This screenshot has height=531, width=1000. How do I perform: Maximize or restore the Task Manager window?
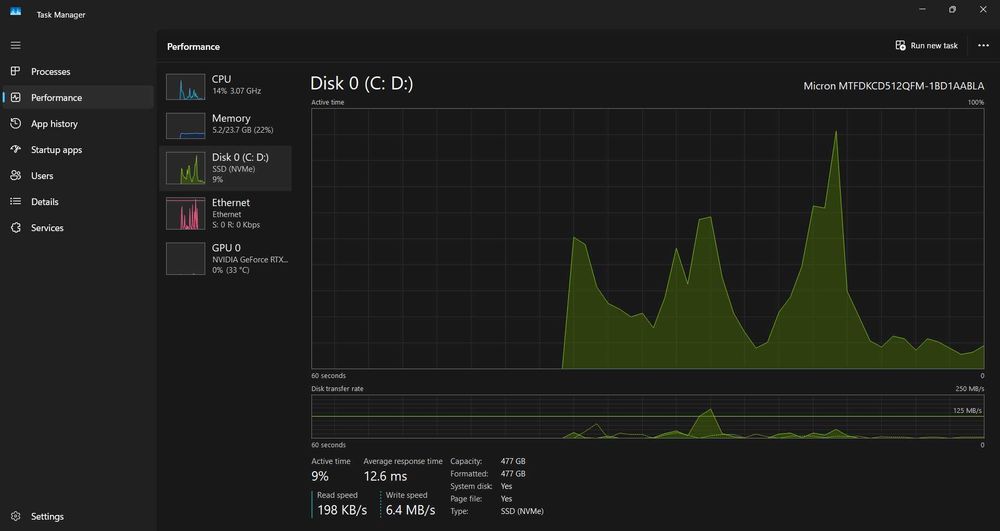[x=952, y=10]
